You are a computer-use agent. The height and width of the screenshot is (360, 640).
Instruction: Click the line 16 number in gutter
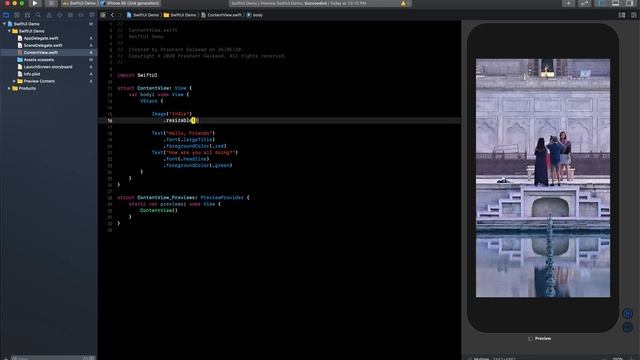click(110, 121)
